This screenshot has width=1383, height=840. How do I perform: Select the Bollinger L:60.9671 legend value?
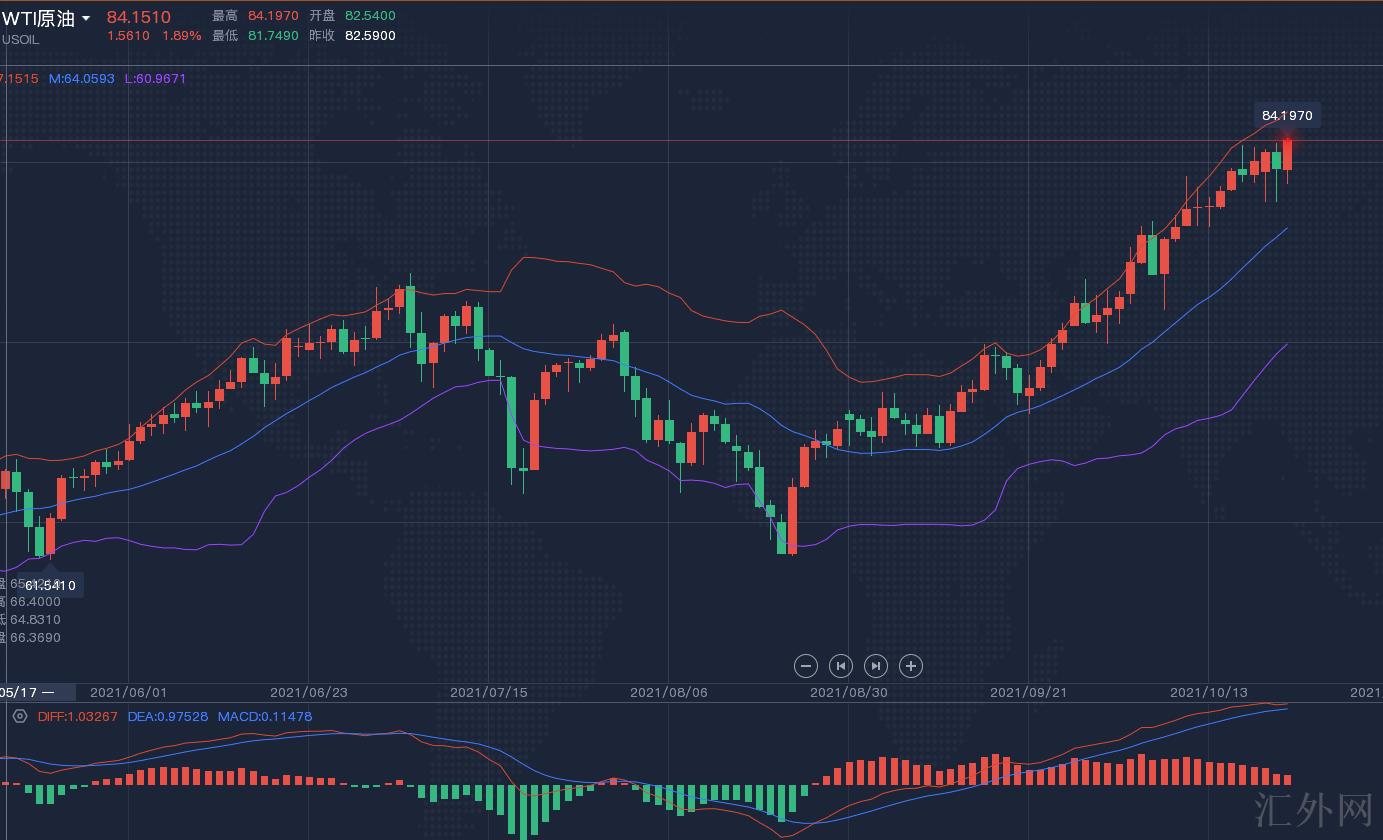(x=155, y=78)
